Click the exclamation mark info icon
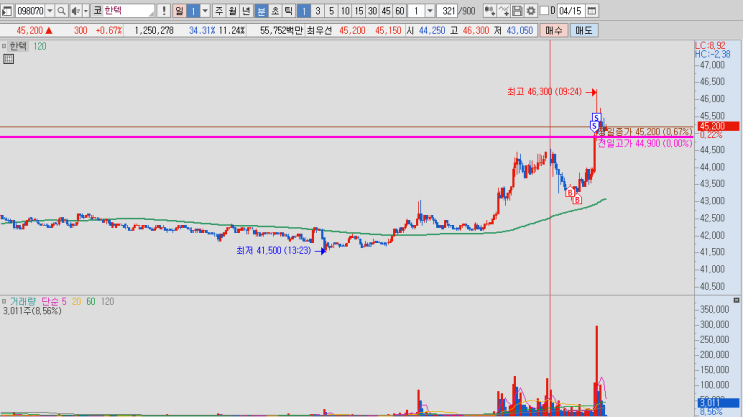The width and height of the screenshot is (743, 417). pyautogui.click(x=164, y=10)
